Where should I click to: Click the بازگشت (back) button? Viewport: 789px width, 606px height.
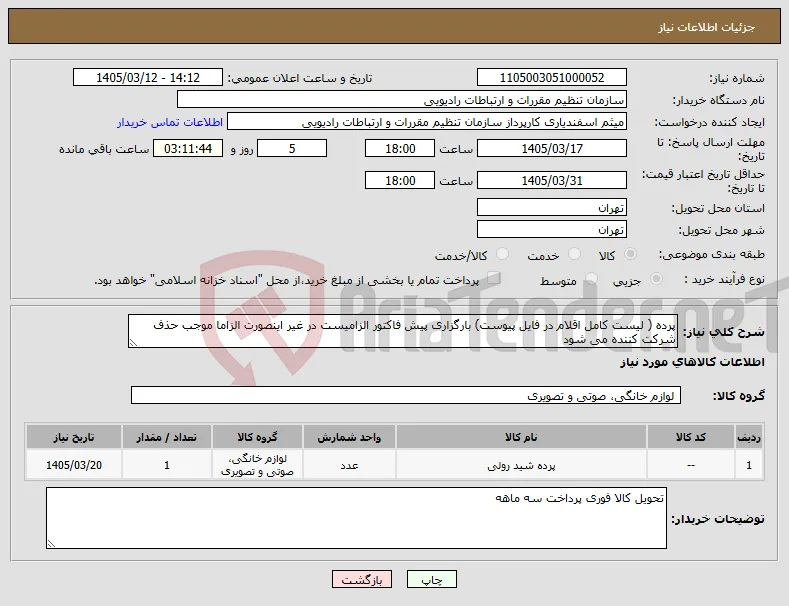coord(361,579)
